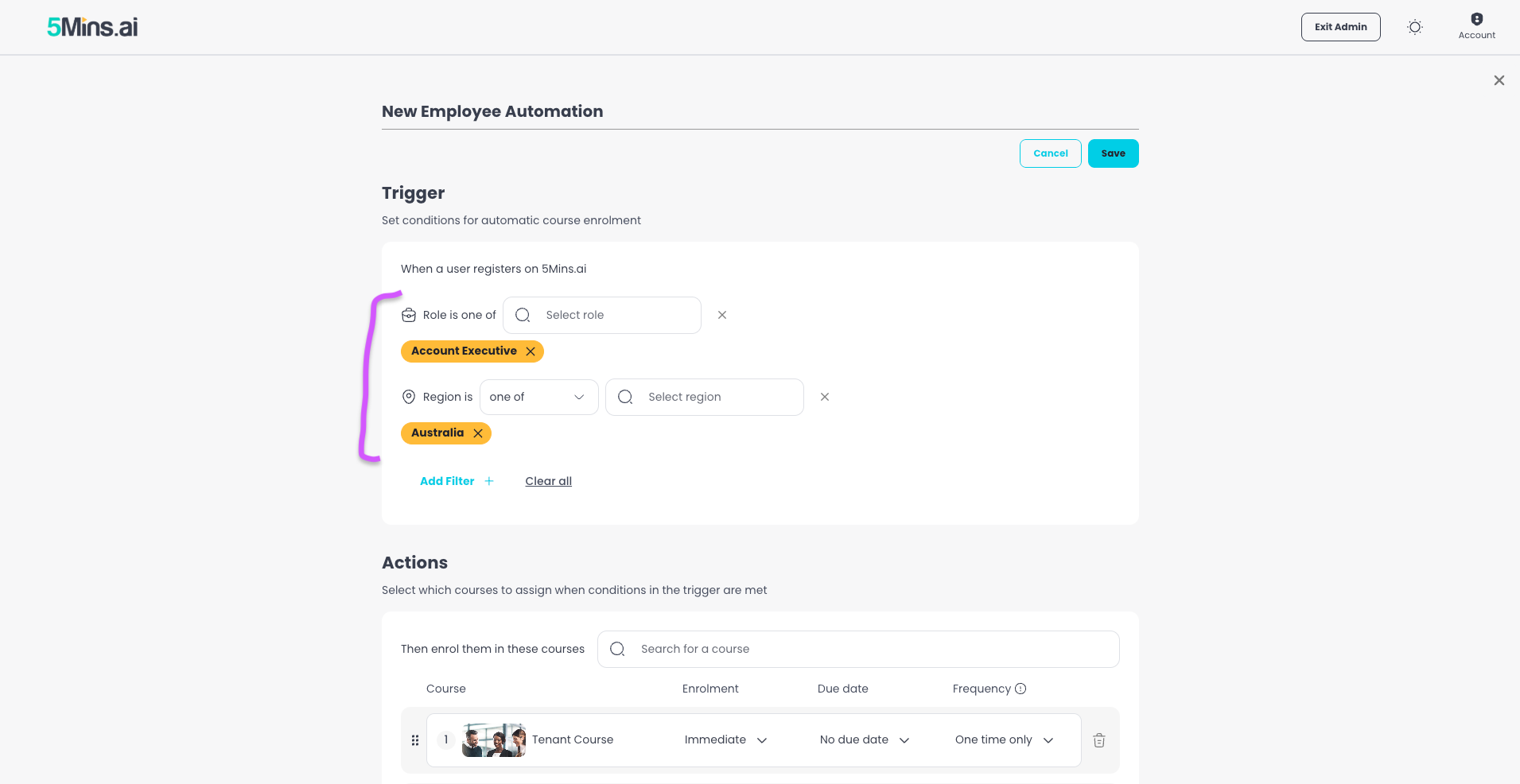Click the Clear all link
The image size is (1520, 784).
549,481
